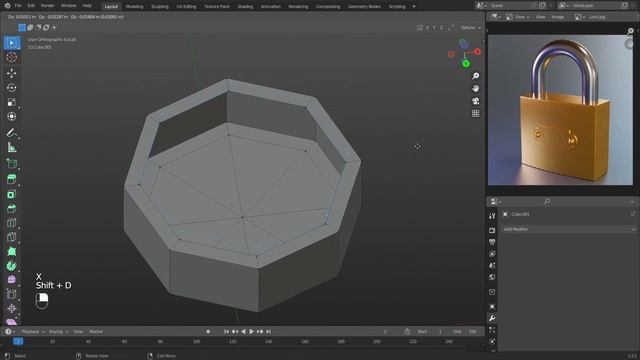This screenshot has height=360, width=640.
Task: Open the image editor Image menu
Action: [x=557, y=17]
